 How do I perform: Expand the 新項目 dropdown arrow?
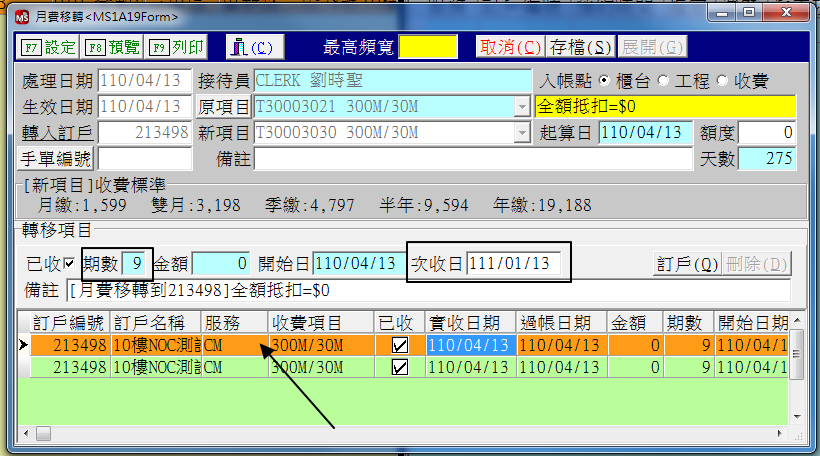click(523, 133)
